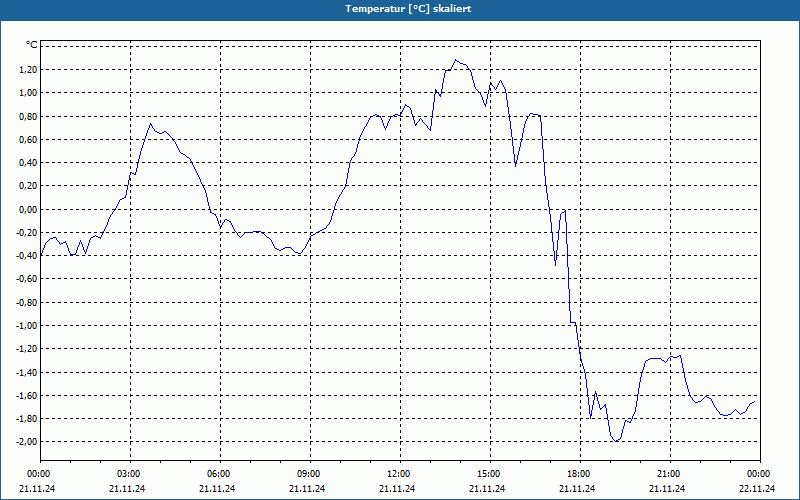Click the '-1,60' y-axis label
The image size is (800, 500).
(28, 395)
